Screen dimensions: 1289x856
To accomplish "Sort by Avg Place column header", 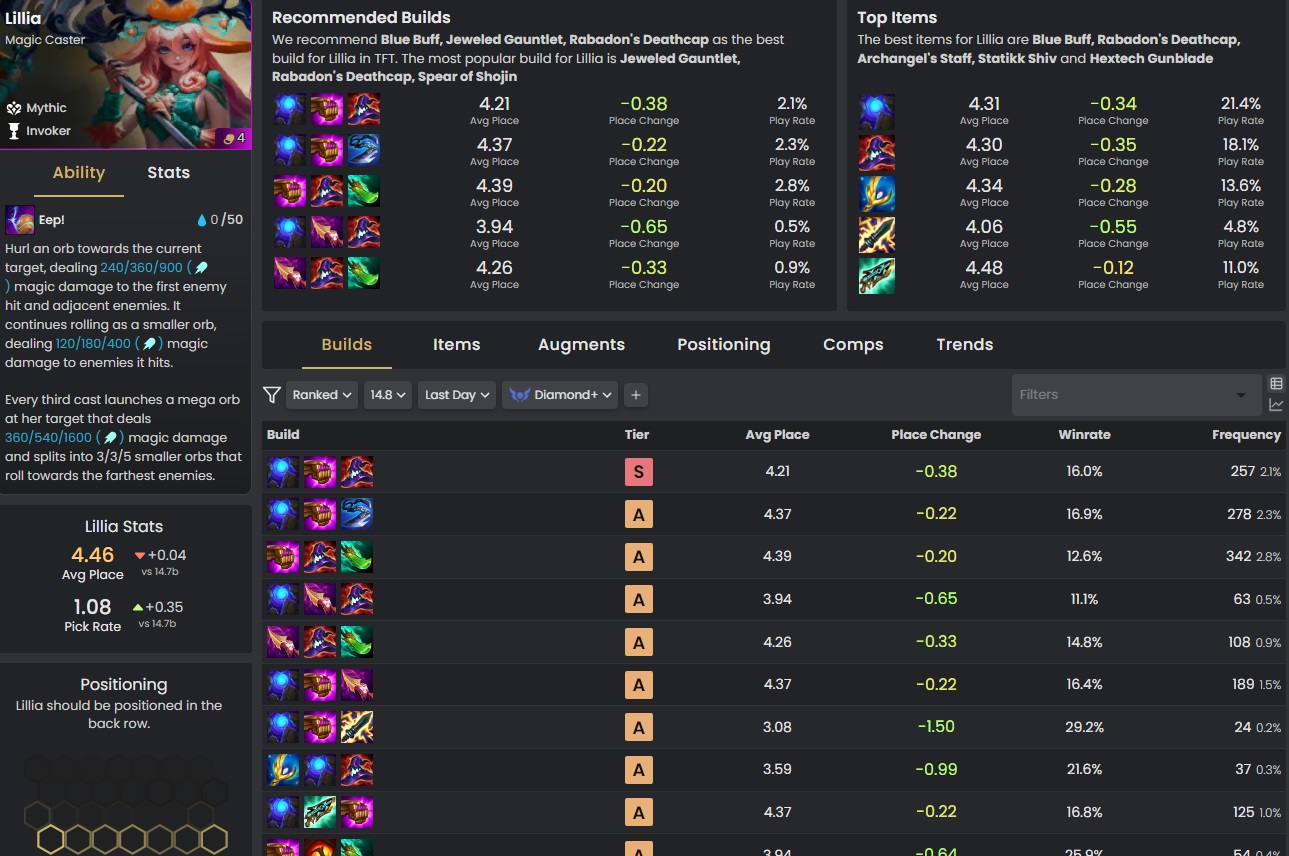I will tap(777, 435).
